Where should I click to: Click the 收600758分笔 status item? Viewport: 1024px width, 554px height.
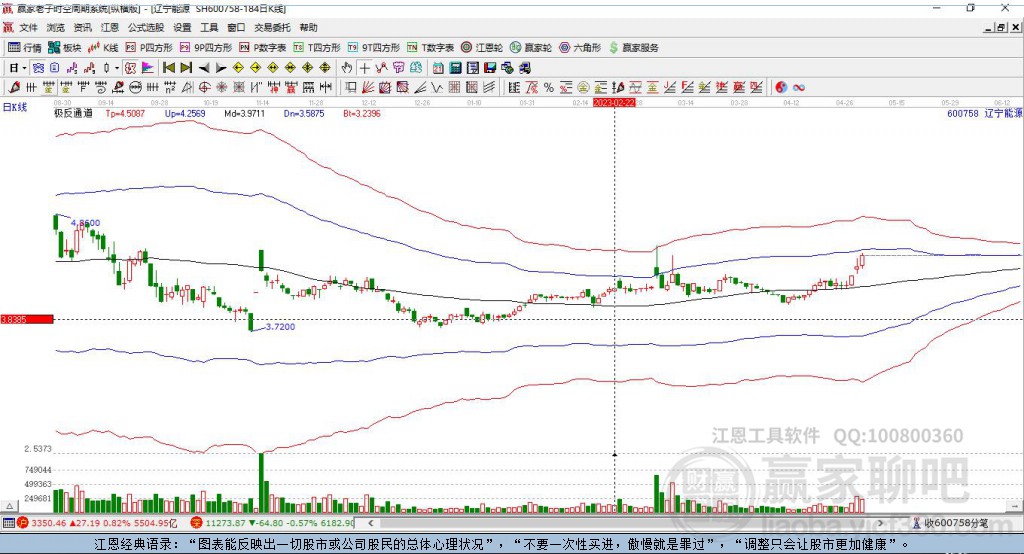pos(950,523)
